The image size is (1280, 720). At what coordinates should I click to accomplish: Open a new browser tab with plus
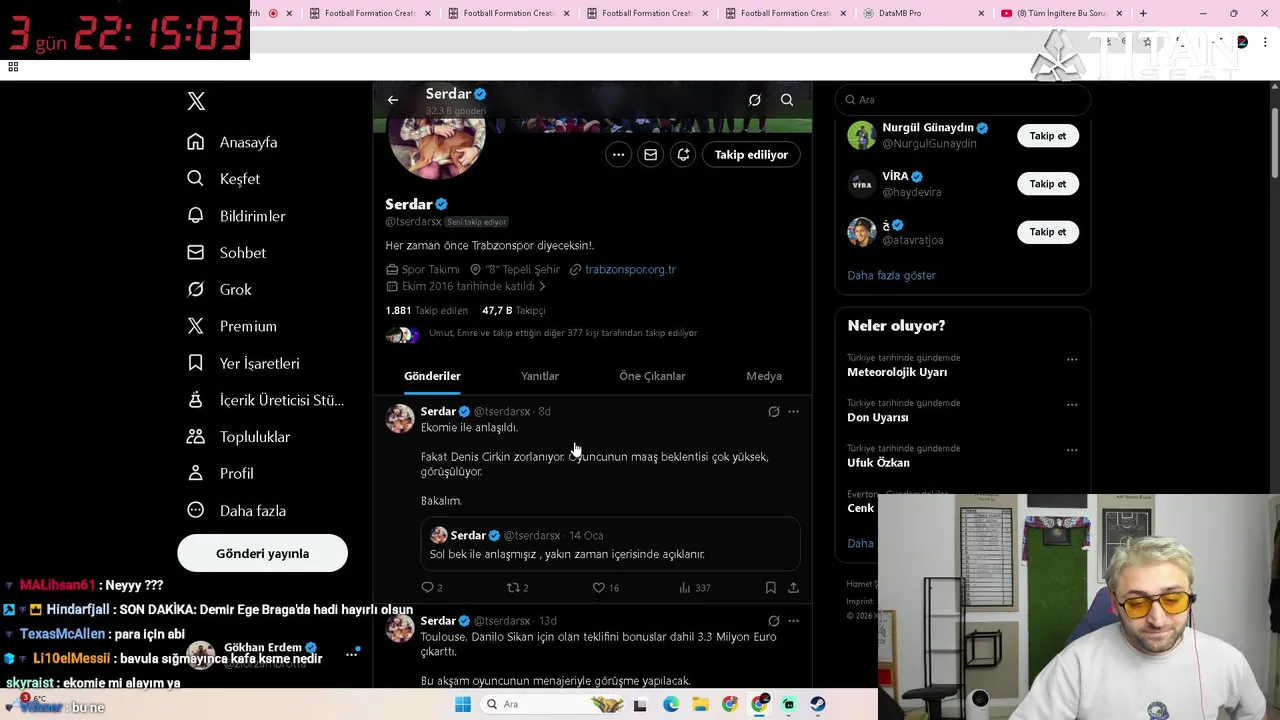click(x=1143, y=13)
